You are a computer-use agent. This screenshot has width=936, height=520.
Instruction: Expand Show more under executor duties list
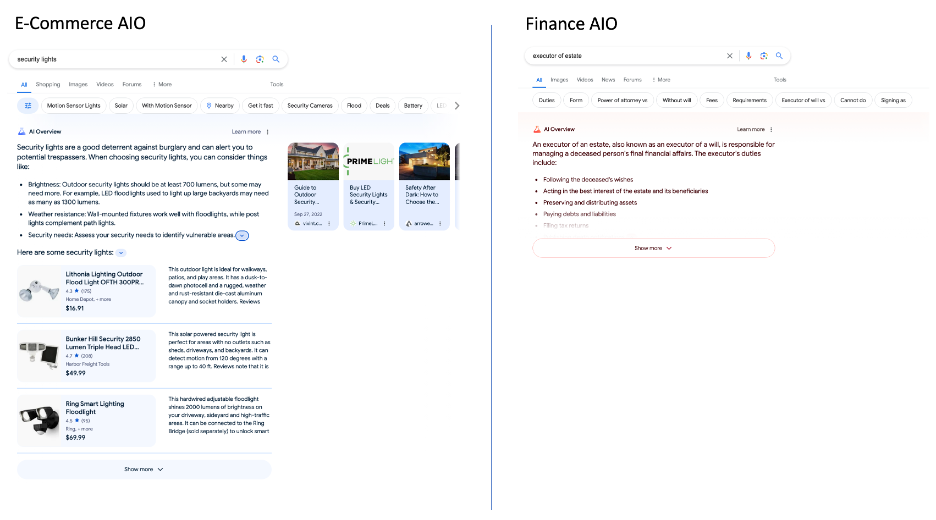[x=653, y=248]
